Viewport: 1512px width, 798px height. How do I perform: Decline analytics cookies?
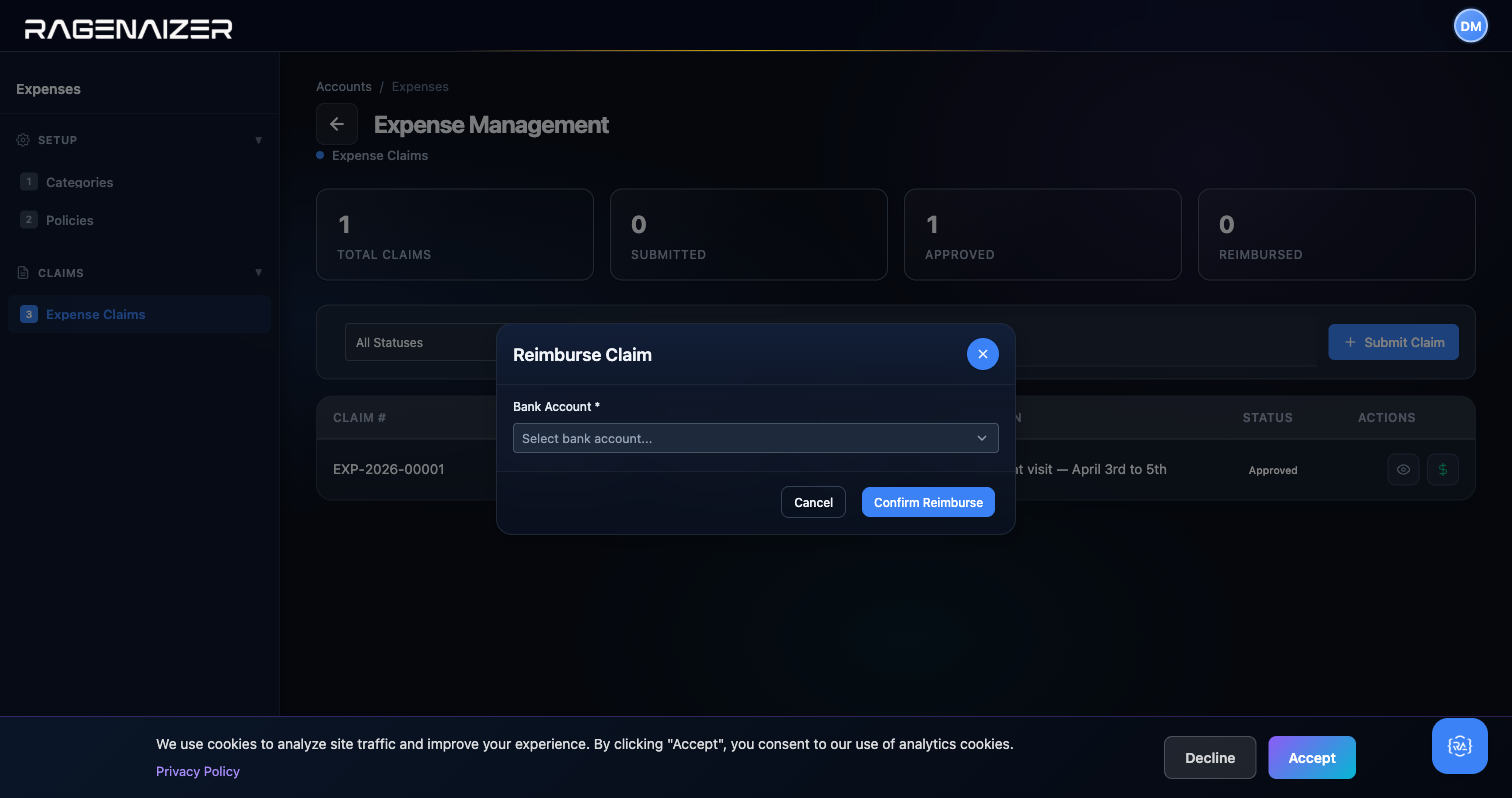point(1210,758)
